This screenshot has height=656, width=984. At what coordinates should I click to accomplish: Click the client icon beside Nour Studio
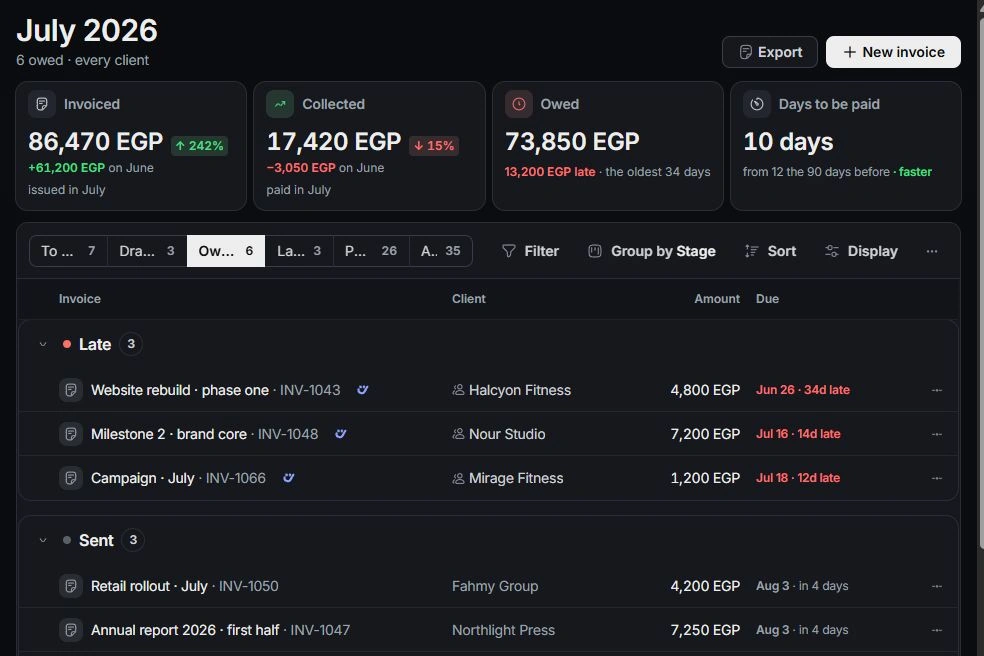tap(458, 434)
